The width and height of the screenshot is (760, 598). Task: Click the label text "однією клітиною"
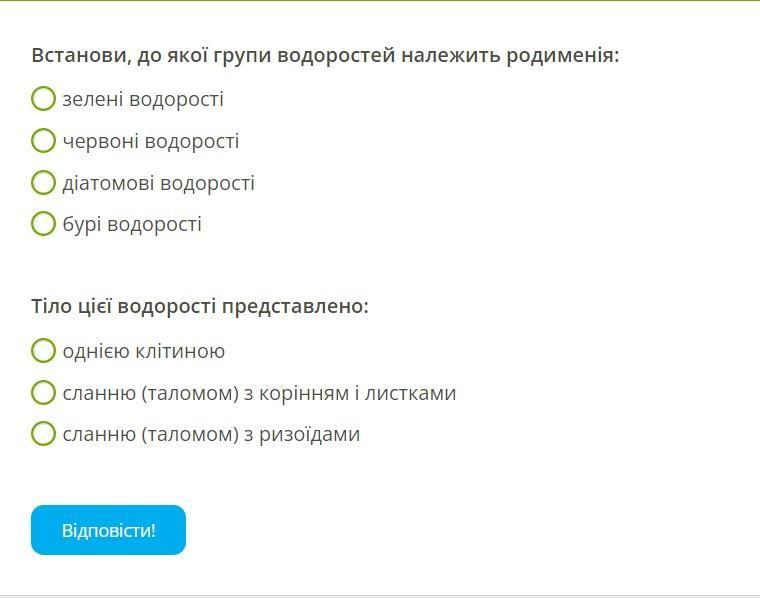coord(143,351)
